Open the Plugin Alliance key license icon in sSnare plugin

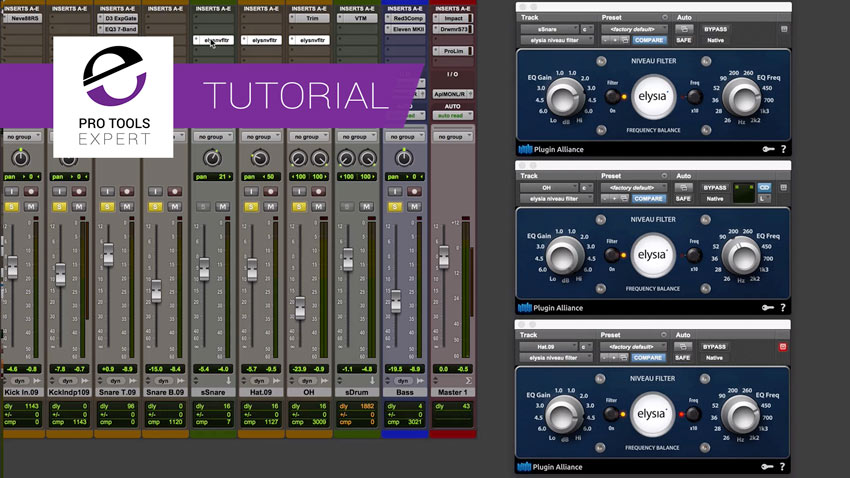[768, 149]
